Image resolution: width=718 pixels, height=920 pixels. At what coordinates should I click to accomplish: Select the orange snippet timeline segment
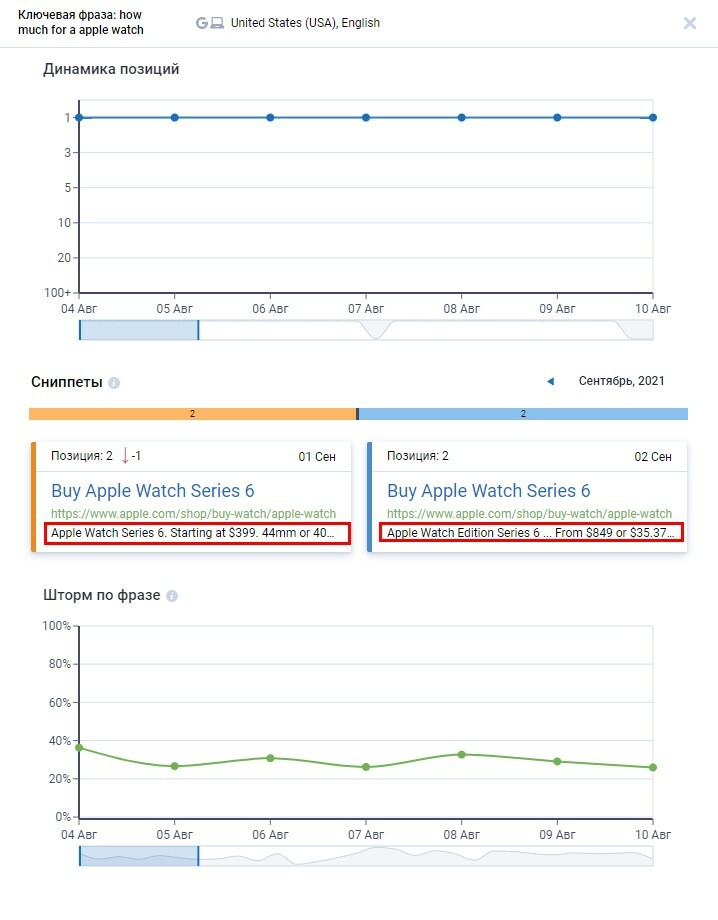[192, 414]
